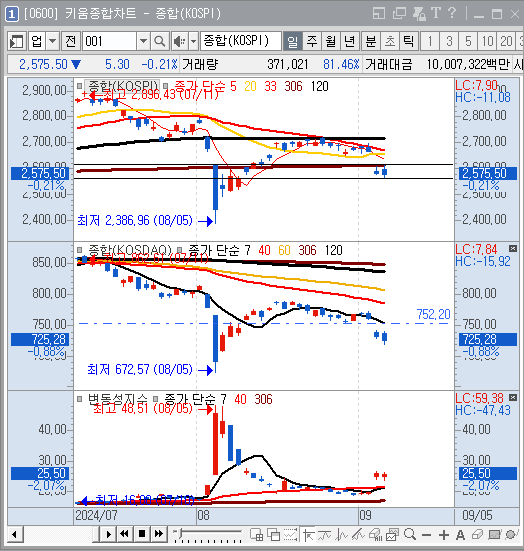Click the rectangle screen capture icon

pos(494,535)
